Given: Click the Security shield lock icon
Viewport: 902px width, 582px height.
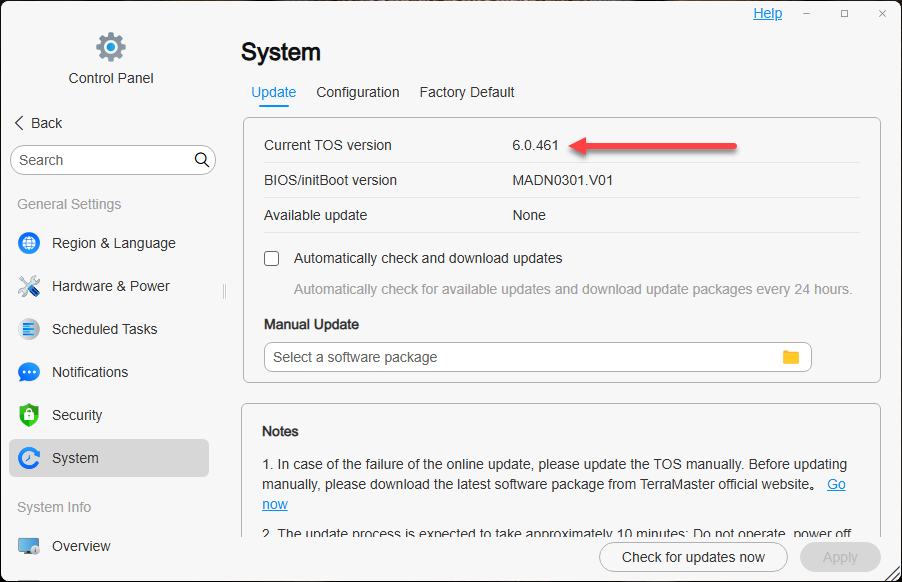Looking at the screenshot, I should pyautogui.click(x=29, y=415).
